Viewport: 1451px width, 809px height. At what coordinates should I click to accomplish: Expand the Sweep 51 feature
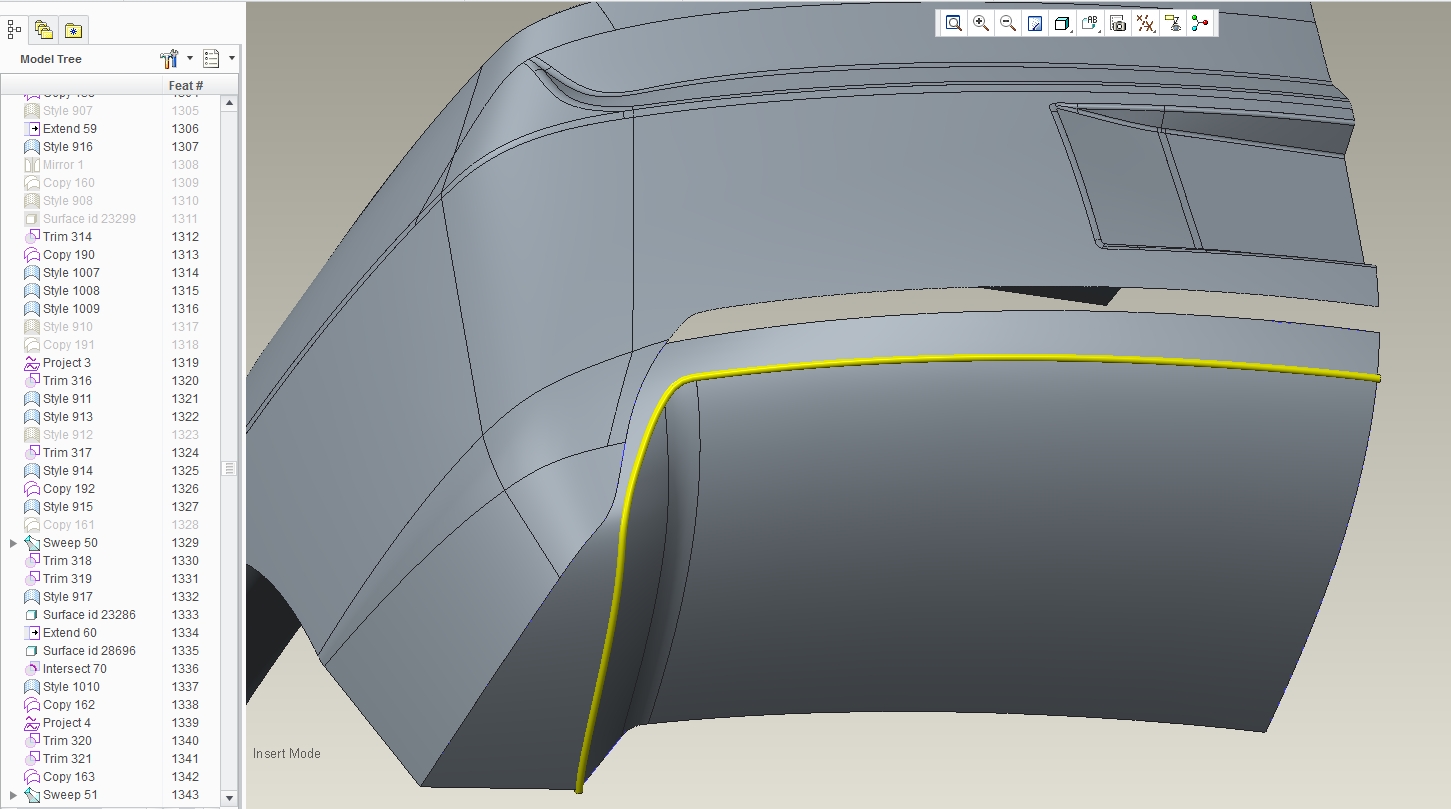13,795
